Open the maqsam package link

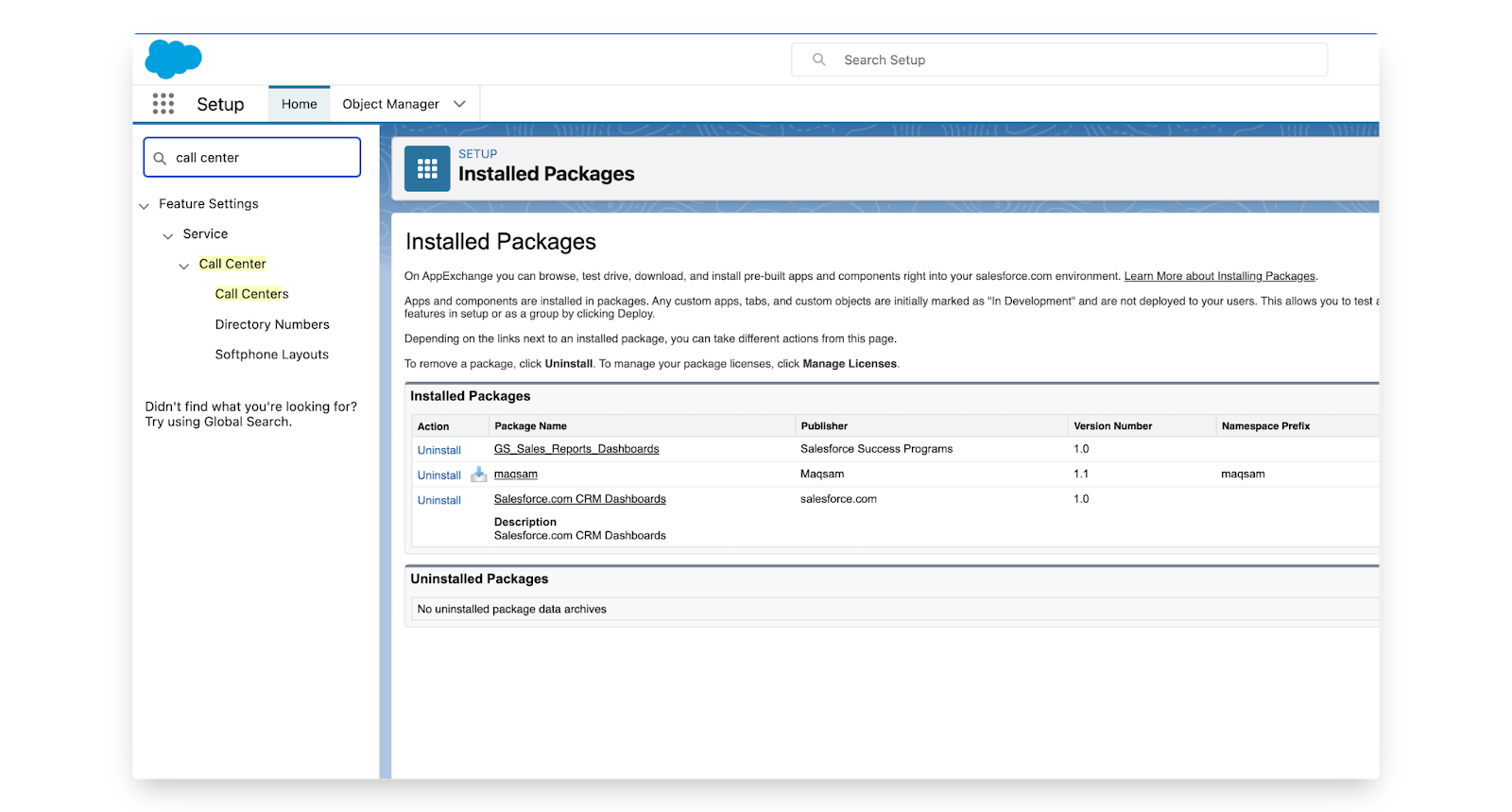pyautogui.click(x=516, y=474)
